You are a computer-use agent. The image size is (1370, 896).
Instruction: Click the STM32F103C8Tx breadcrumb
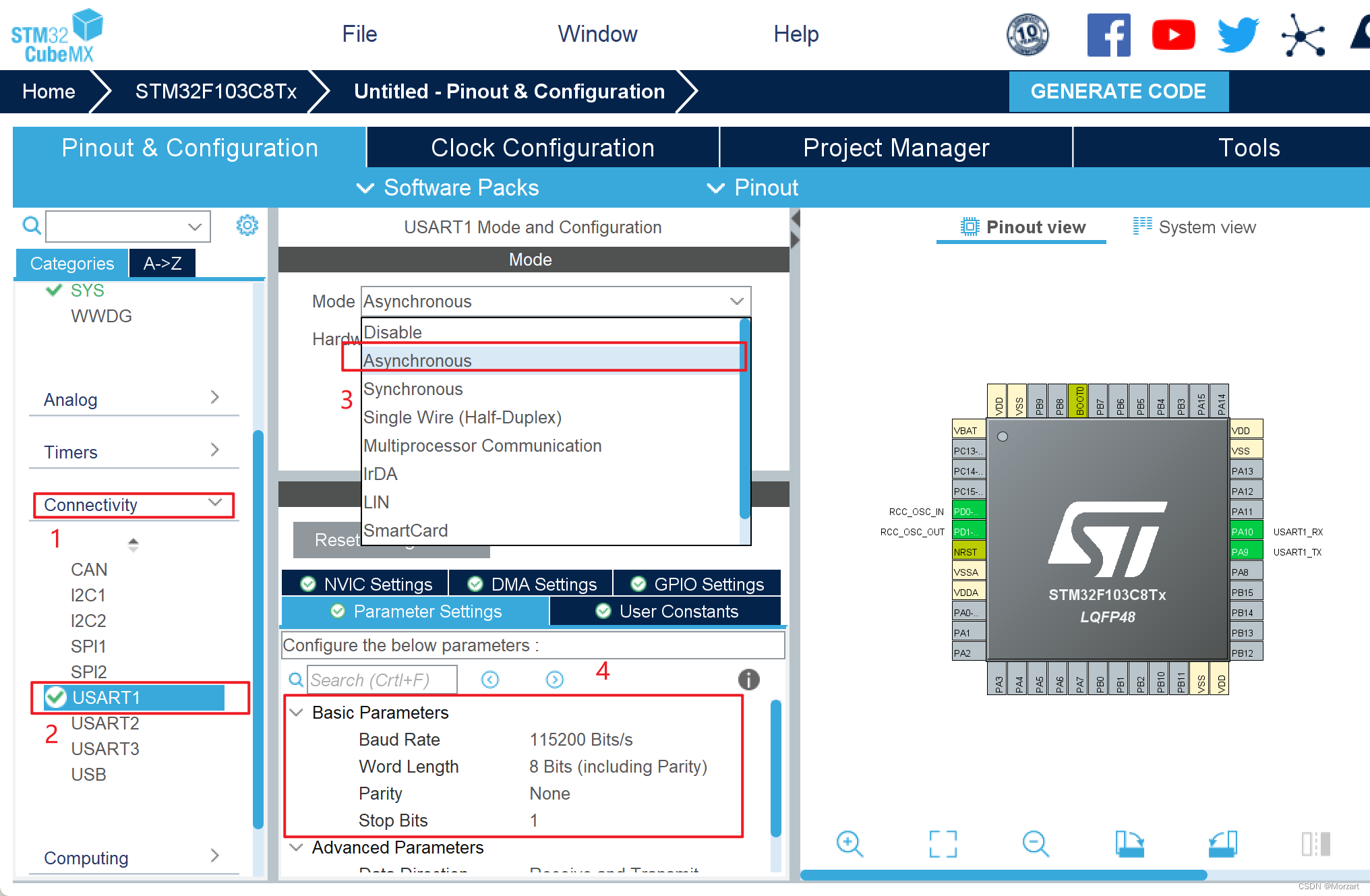(216, 91)
